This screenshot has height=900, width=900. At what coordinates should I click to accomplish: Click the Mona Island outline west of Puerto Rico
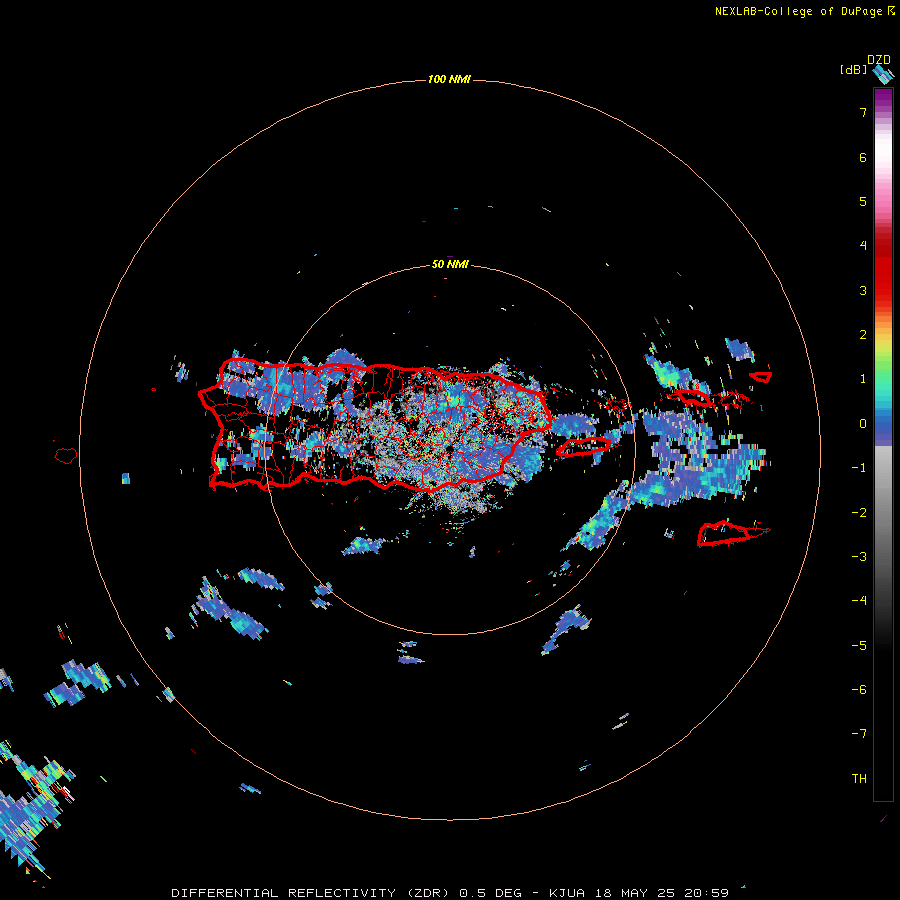(65, 455)
